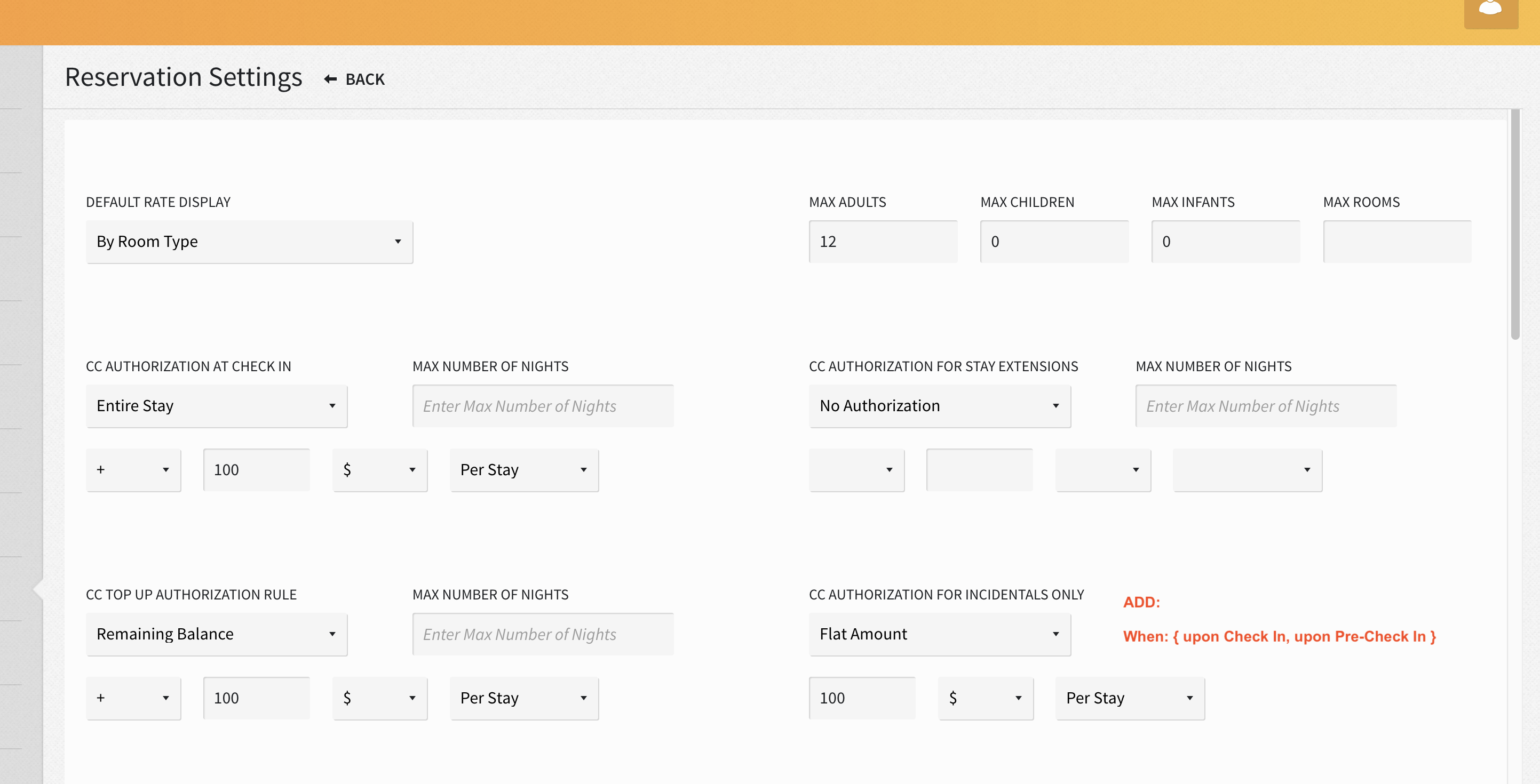Open the Default Rate Display dropdown
1540x784 pixels.
[249, 242]
